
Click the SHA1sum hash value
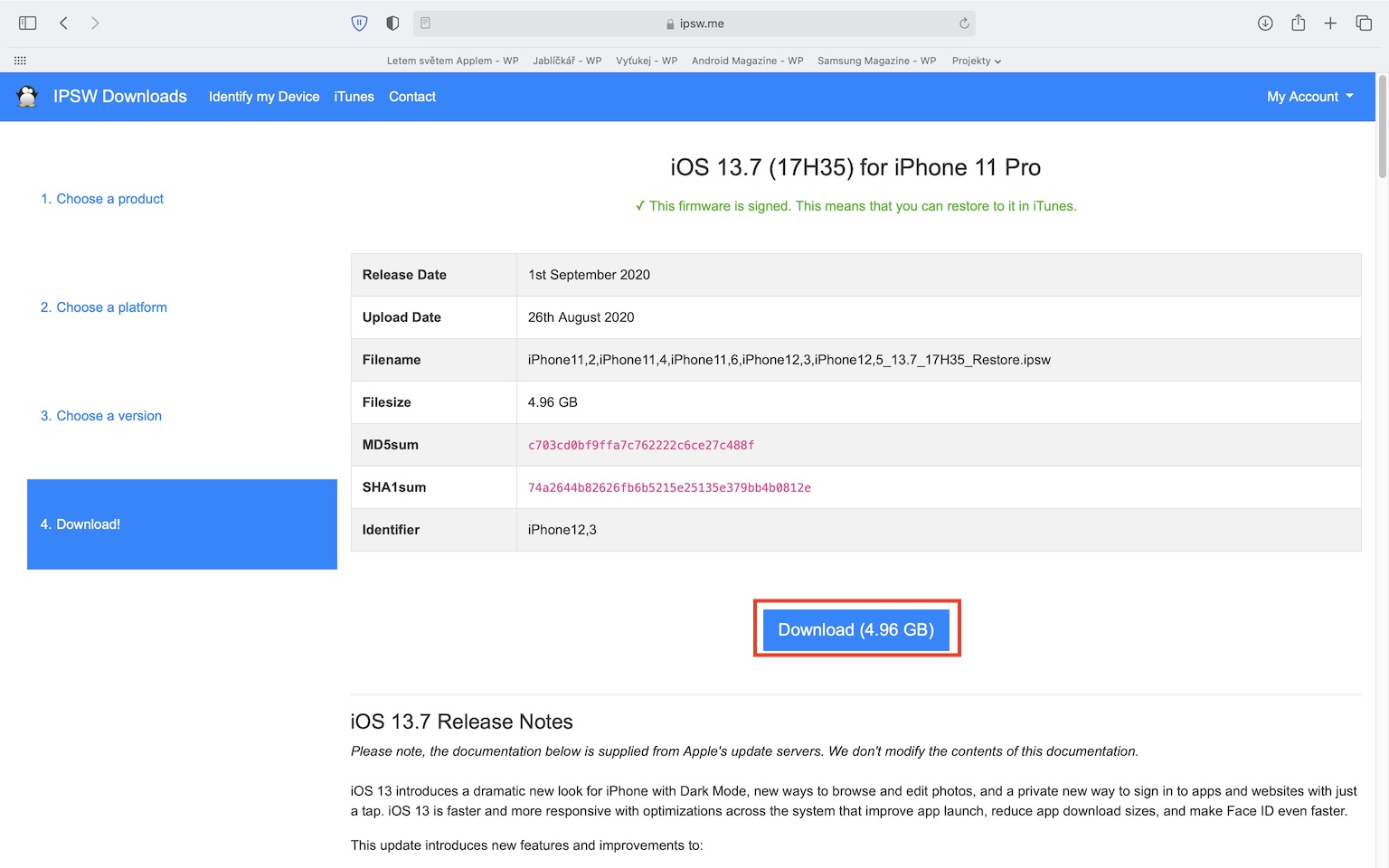(669, 487)
